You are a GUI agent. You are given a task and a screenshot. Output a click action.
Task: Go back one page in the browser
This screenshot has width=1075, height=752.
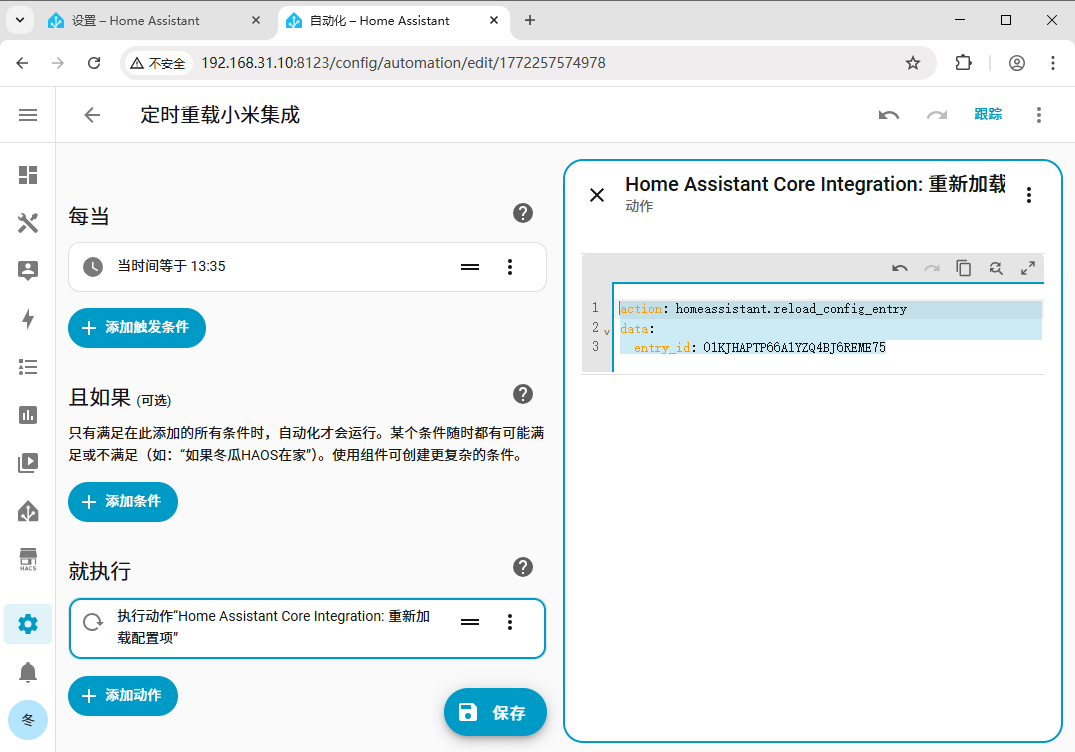(x=23, y=63)
